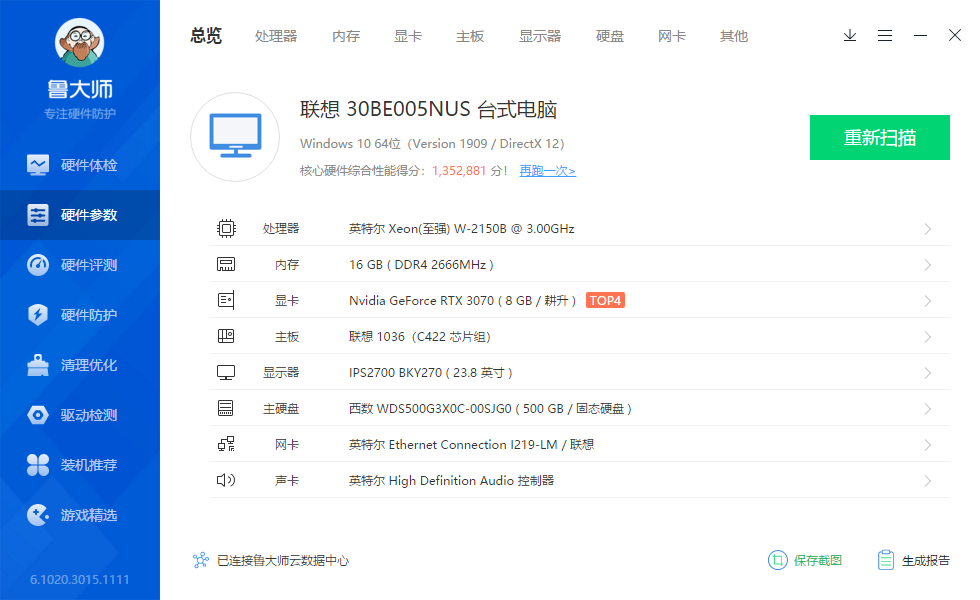980x600 pixels.
Task: Click 西数 WDS500G3X0C-00SJG0 disk text
Action: 490,409
